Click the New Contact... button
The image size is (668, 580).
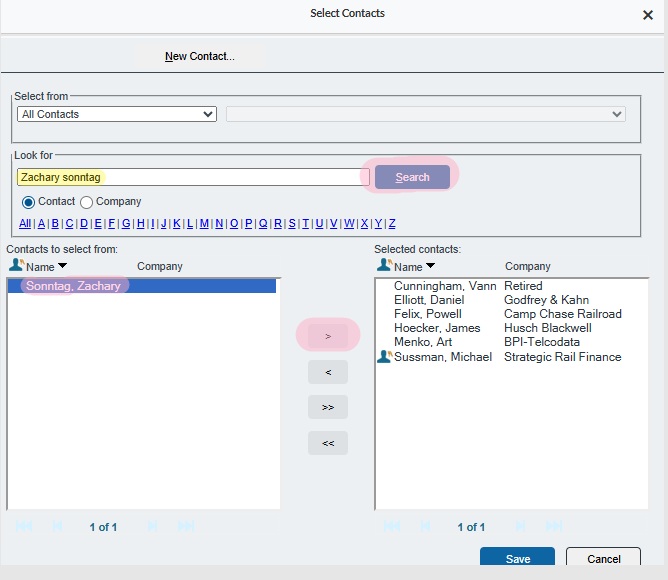(200, 56)
